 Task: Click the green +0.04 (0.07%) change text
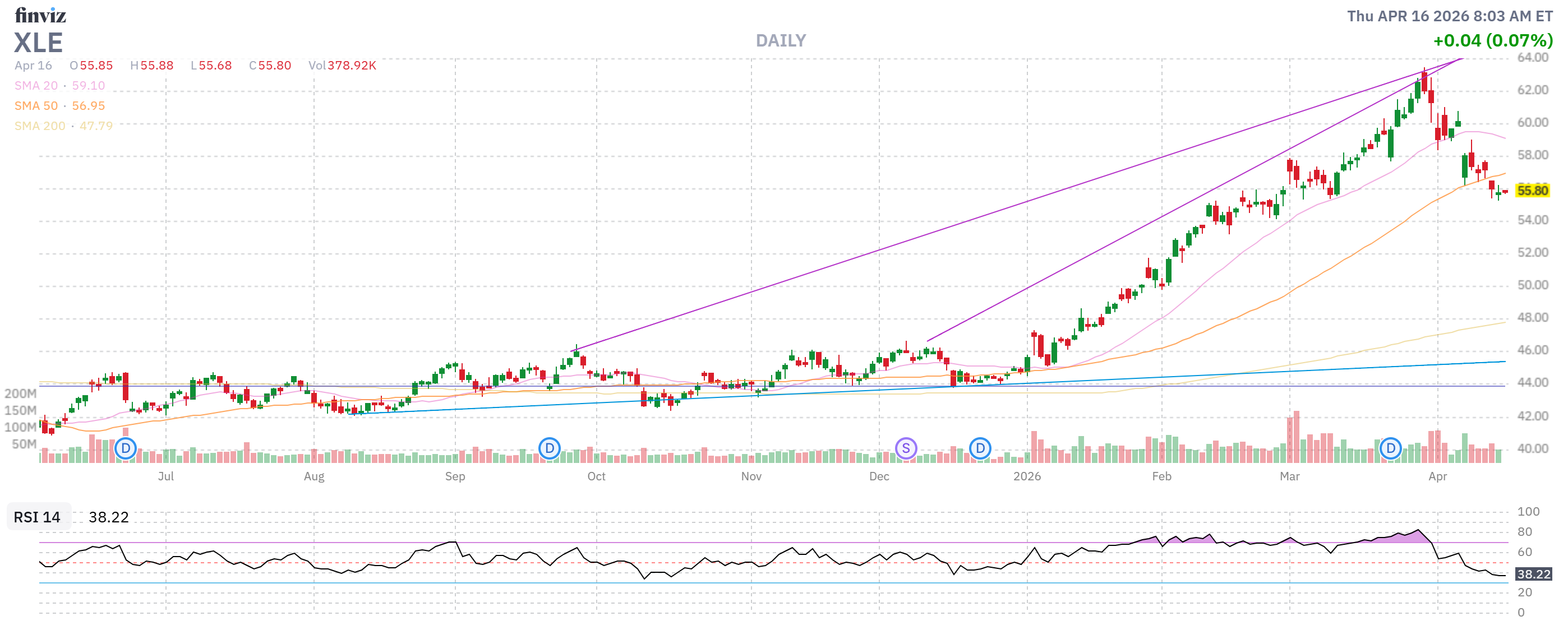(x=1492, y=41)
